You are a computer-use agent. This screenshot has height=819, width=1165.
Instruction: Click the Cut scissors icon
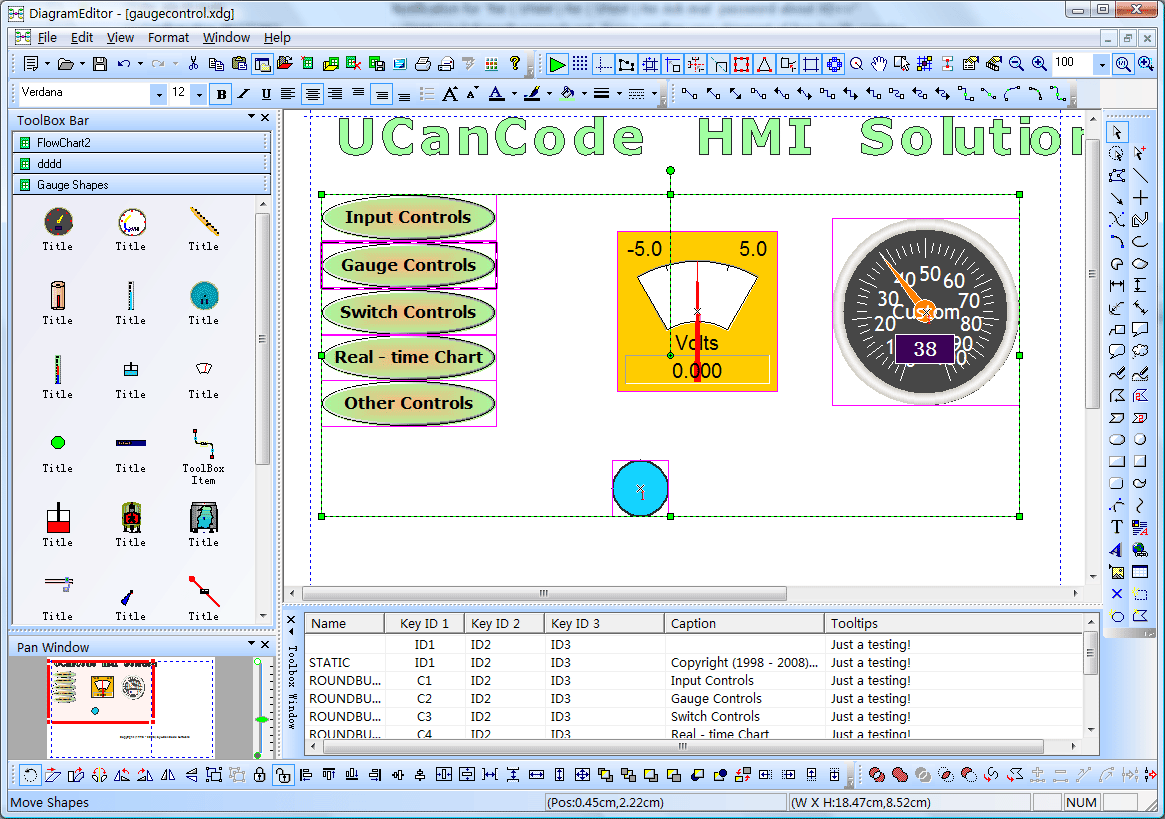pos(194,64)
